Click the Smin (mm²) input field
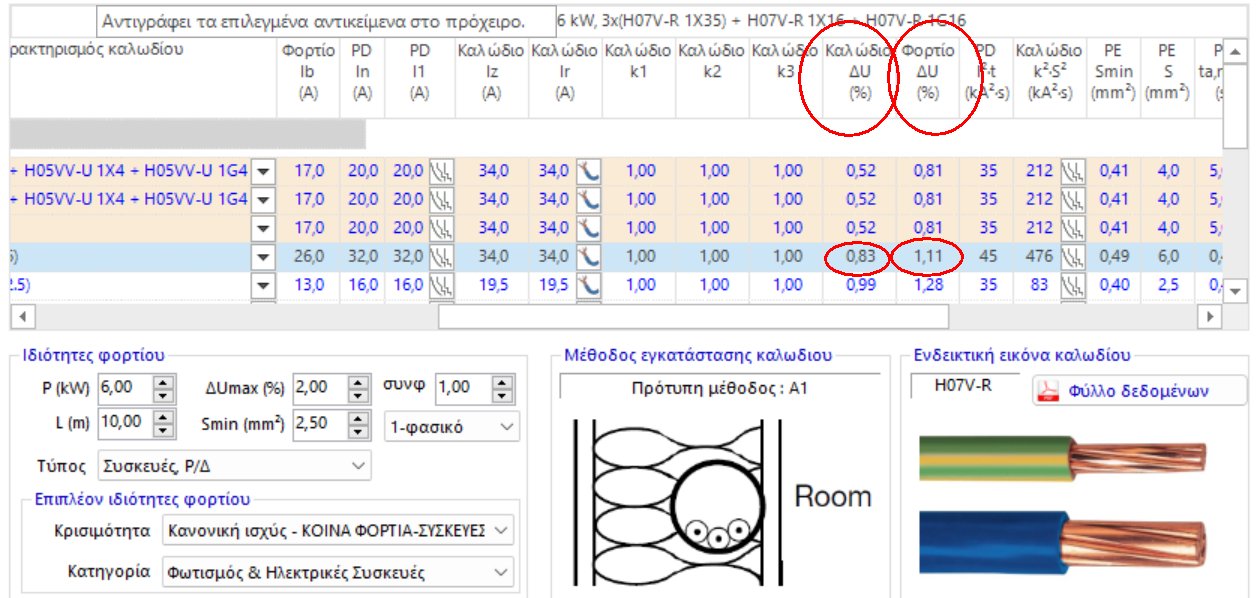The image size is (1256, 598). click(x=318, y=424)
